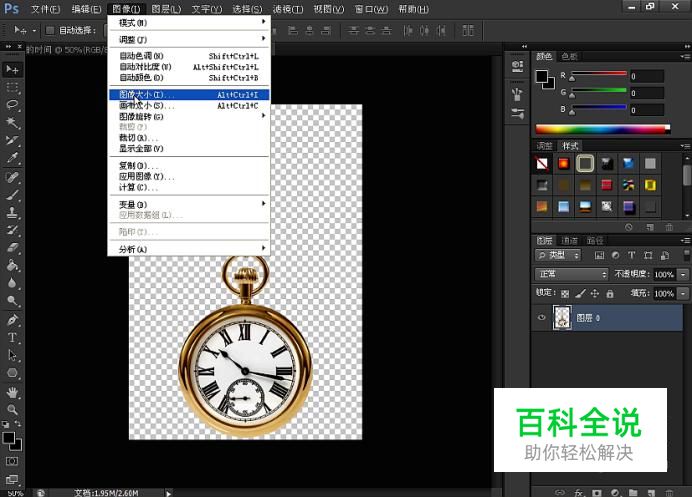692x497 pixels.
Task: Change screen mode icon in toolbox
Action: pyautogui.click(x=12, y=479)
